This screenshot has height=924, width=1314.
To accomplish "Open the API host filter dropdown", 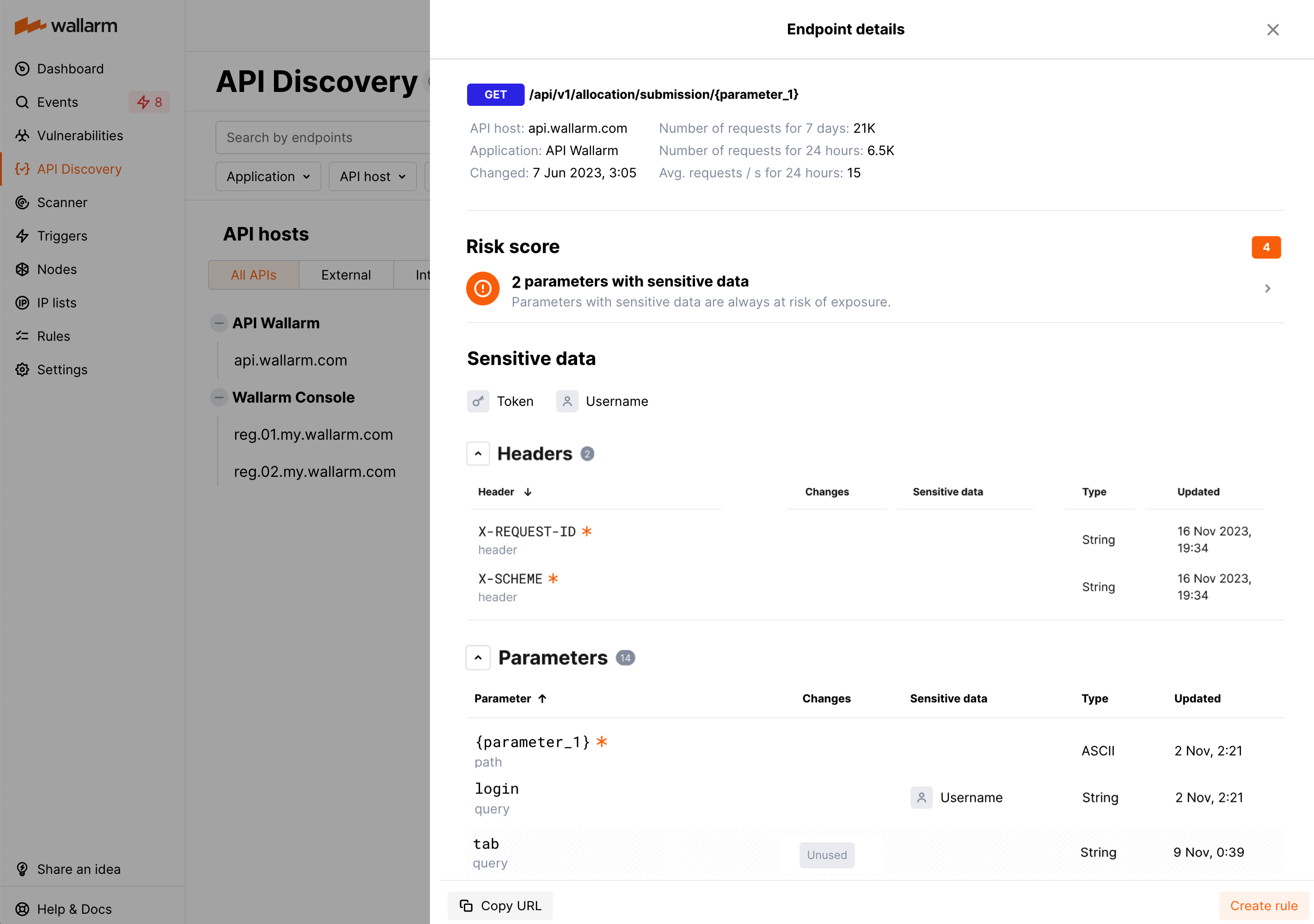I will point(372,176).
